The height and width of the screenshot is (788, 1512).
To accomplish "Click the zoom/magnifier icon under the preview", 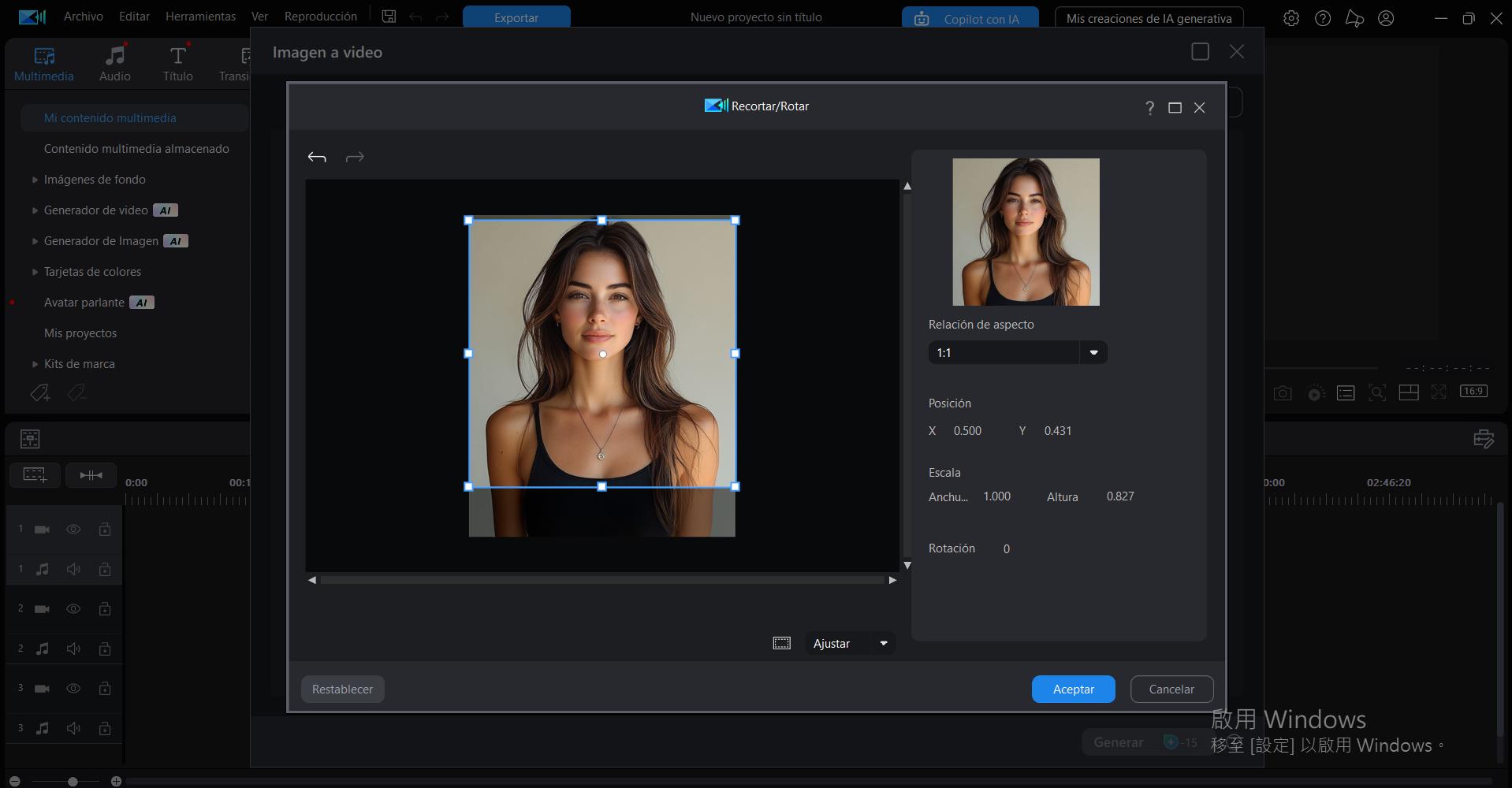I will 1377,392.
